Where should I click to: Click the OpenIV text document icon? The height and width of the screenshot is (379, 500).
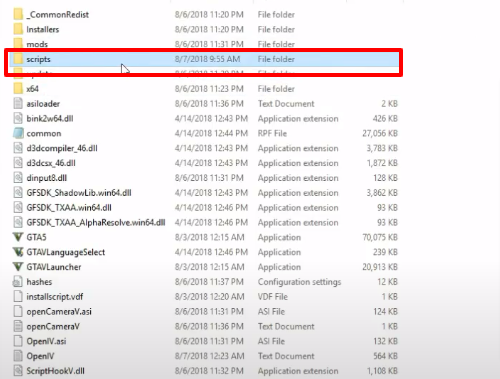(18, 356)
